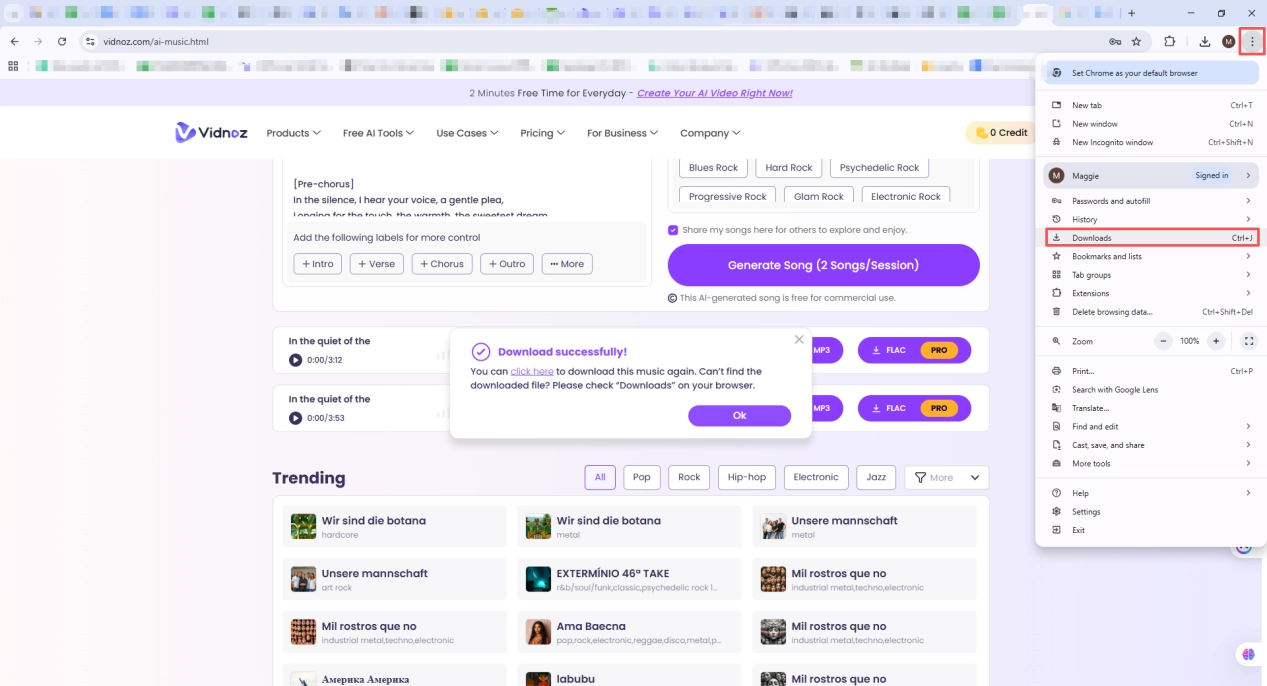Click the 'click here' link in the dialog
The image size is (1267, 686).
tap(532, 370)
